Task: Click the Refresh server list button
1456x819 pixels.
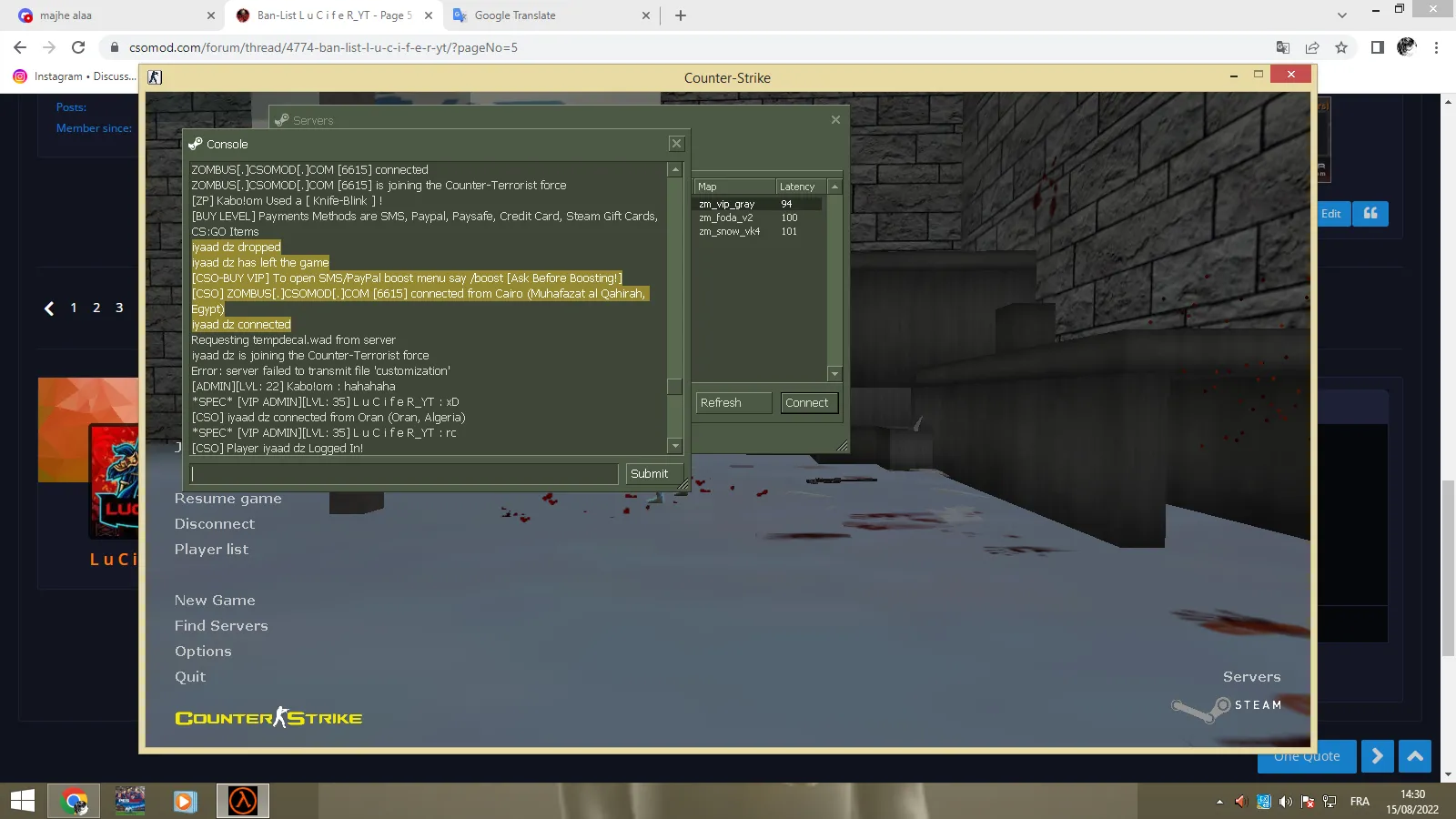Action: point(733,403)
